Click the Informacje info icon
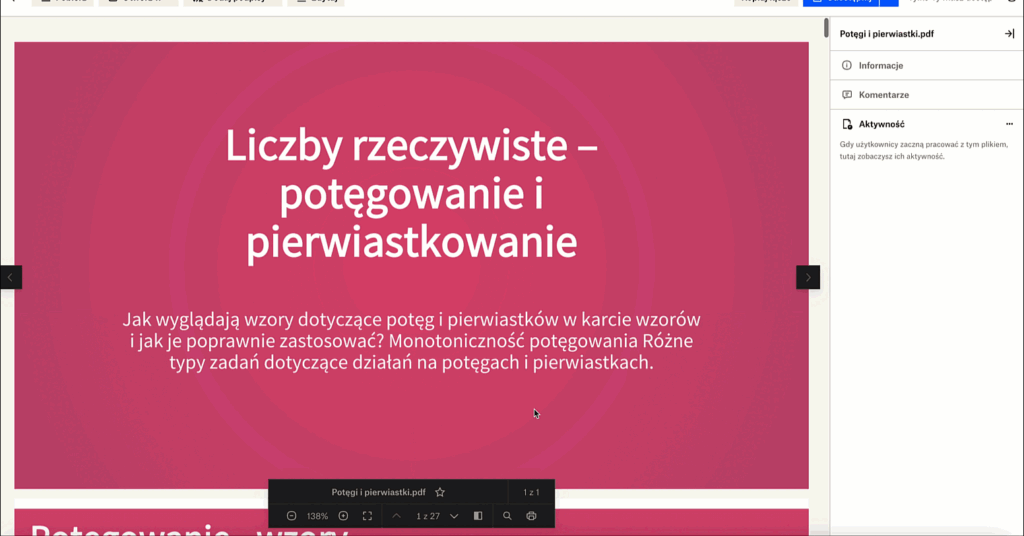The width and height of the screenshot is (1024, 536). pyautogui.click(x=847, y=65)
